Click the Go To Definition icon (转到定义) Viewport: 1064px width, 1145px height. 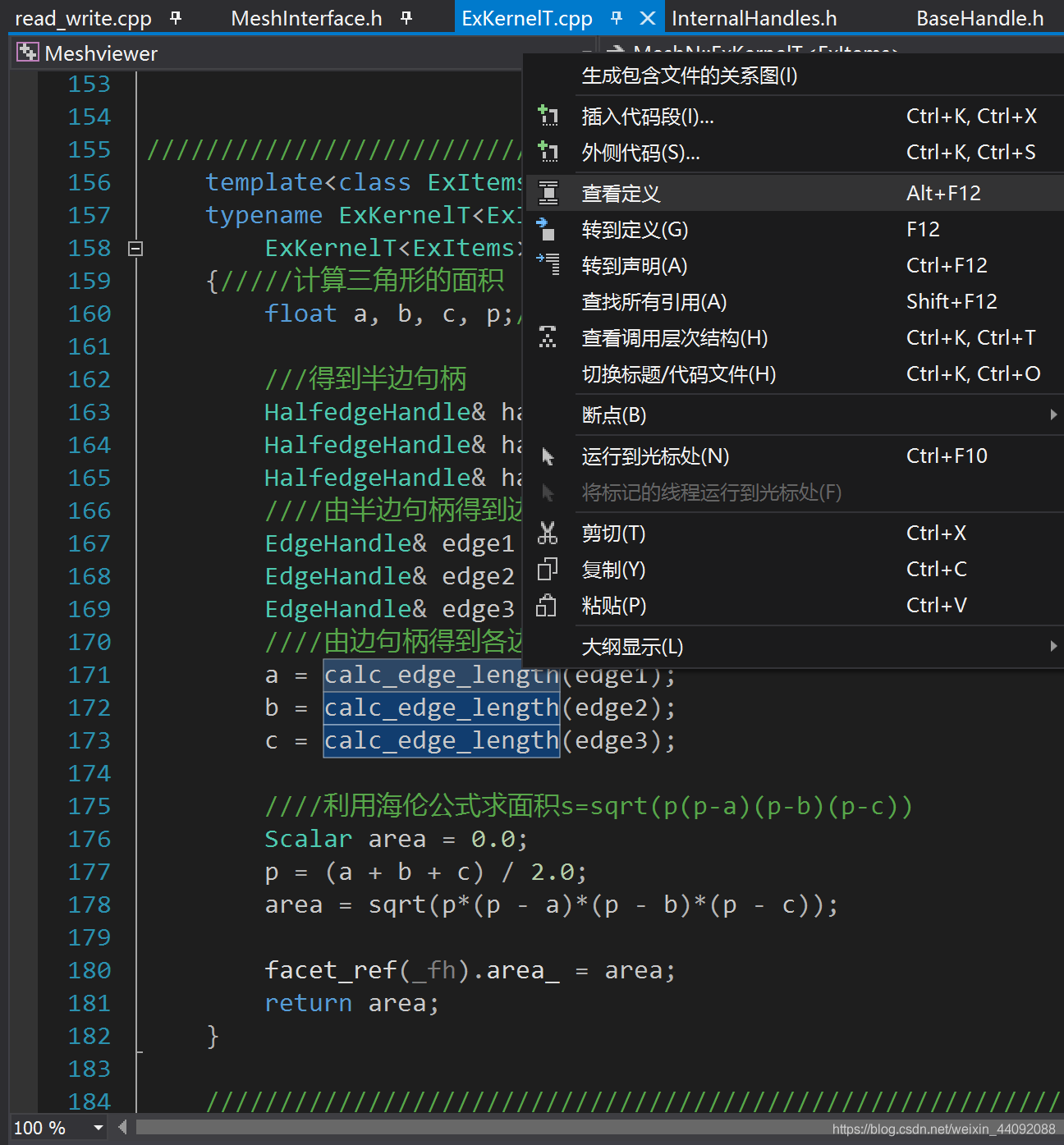(548, 229)
